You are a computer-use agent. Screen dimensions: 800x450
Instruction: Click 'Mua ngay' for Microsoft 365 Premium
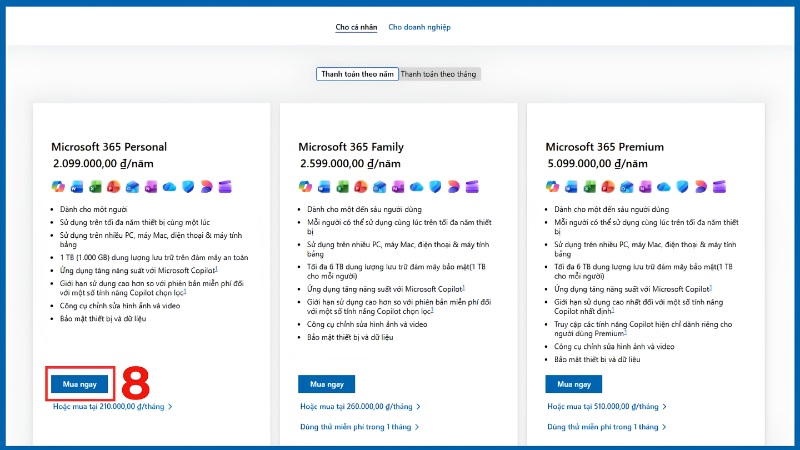tap(573, 384)
